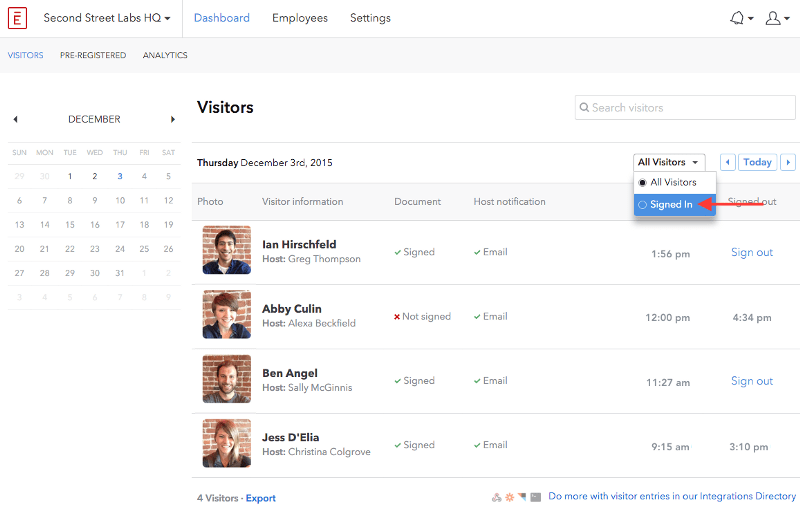Click the Ian Hirschfeld visitor name

point(299,244)
